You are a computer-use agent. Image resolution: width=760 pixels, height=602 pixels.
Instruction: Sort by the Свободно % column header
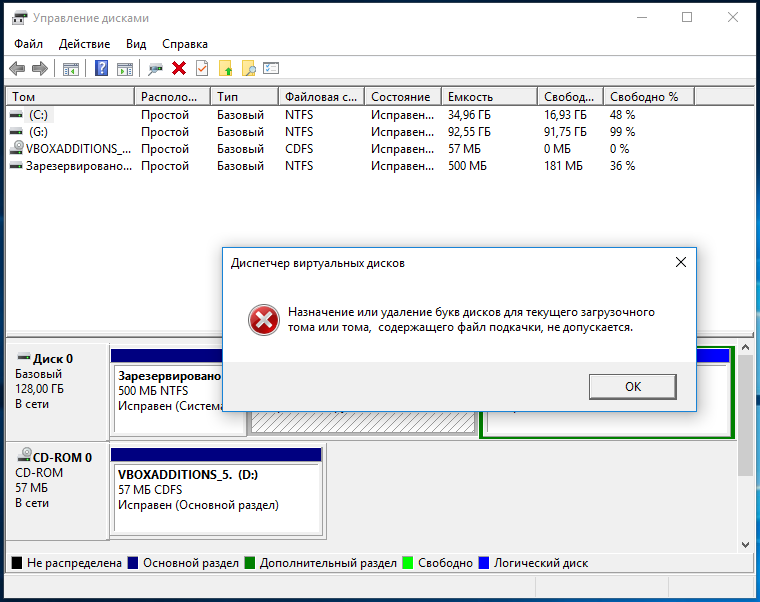[649, 97]
